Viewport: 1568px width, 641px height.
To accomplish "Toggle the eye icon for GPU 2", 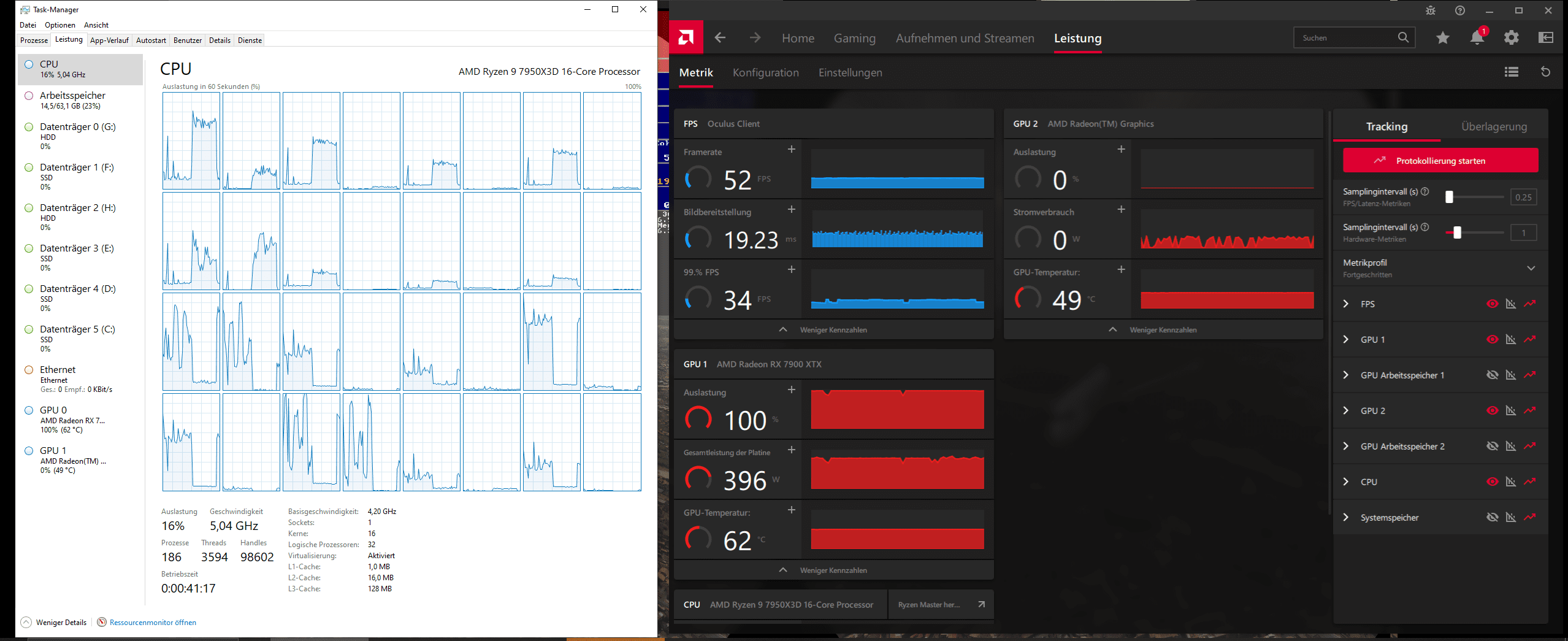I will click(x=1493, y=410).
